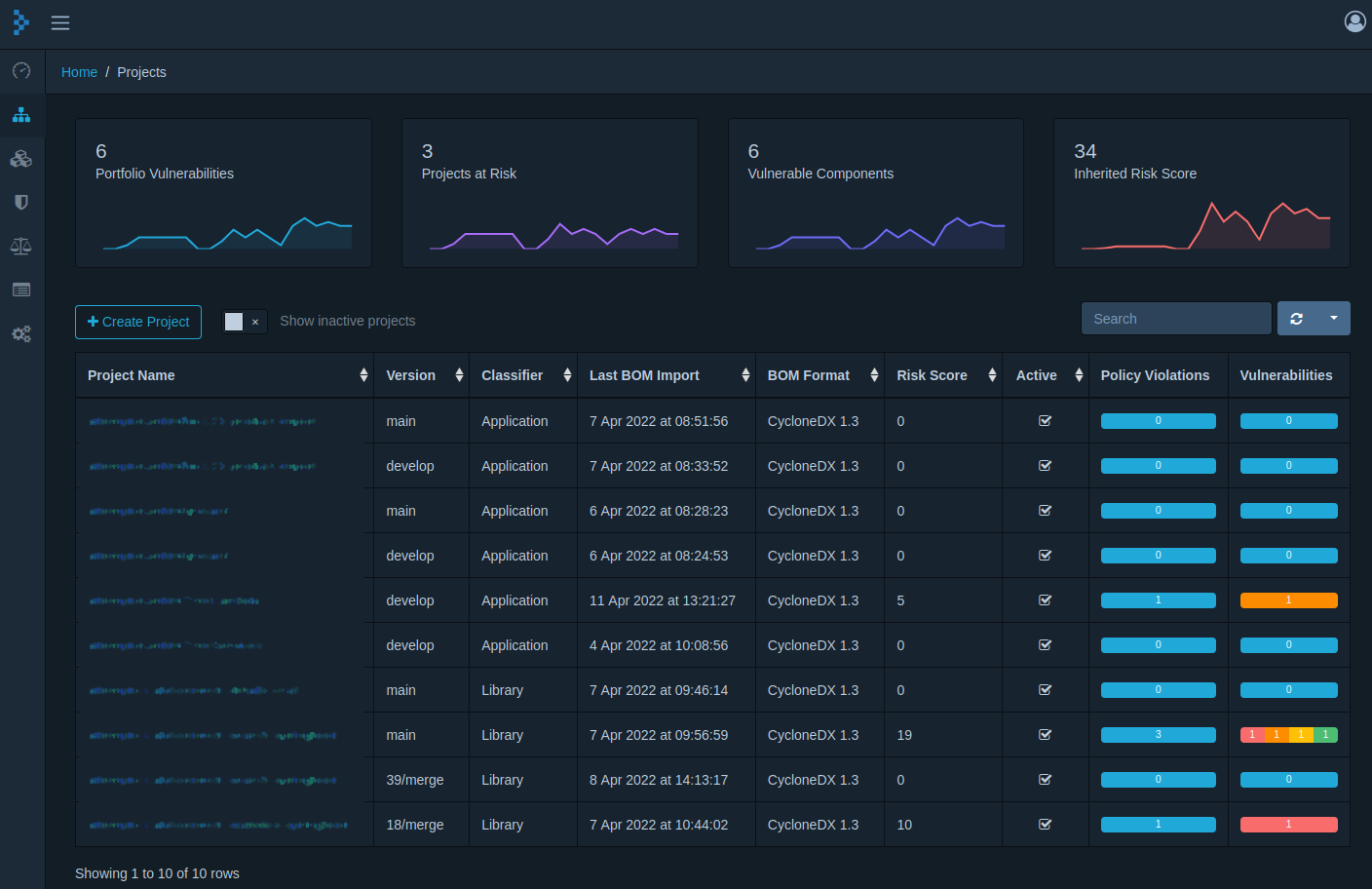This screenshot has width=1372, height=889.
Task: Open Policy Management using the scales icon
Action: coord(21,246)
